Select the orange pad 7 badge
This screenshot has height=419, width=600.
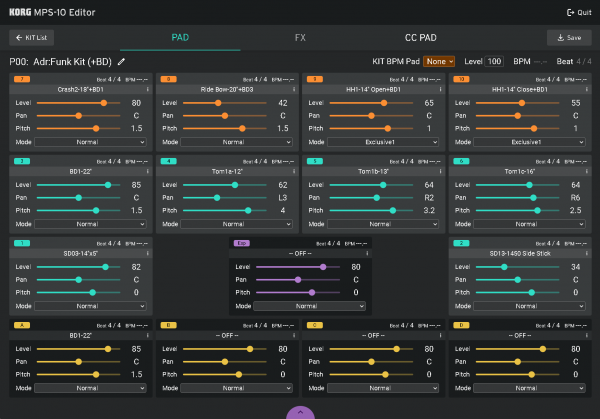[x=20, y=77]
